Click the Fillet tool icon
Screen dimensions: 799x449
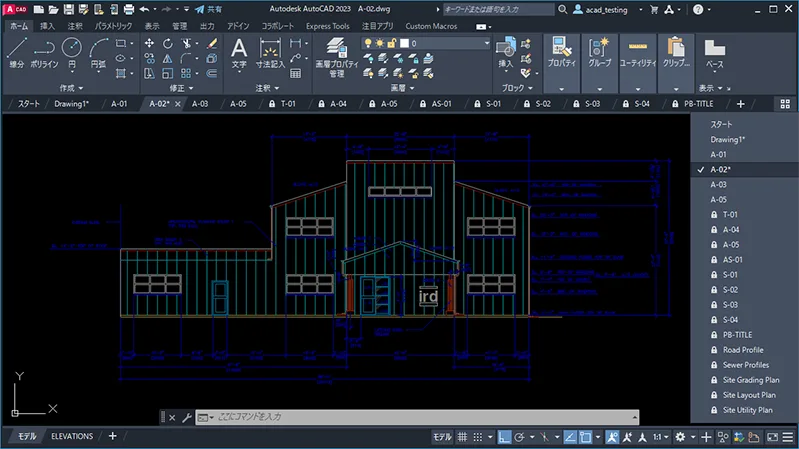[185, 59]
